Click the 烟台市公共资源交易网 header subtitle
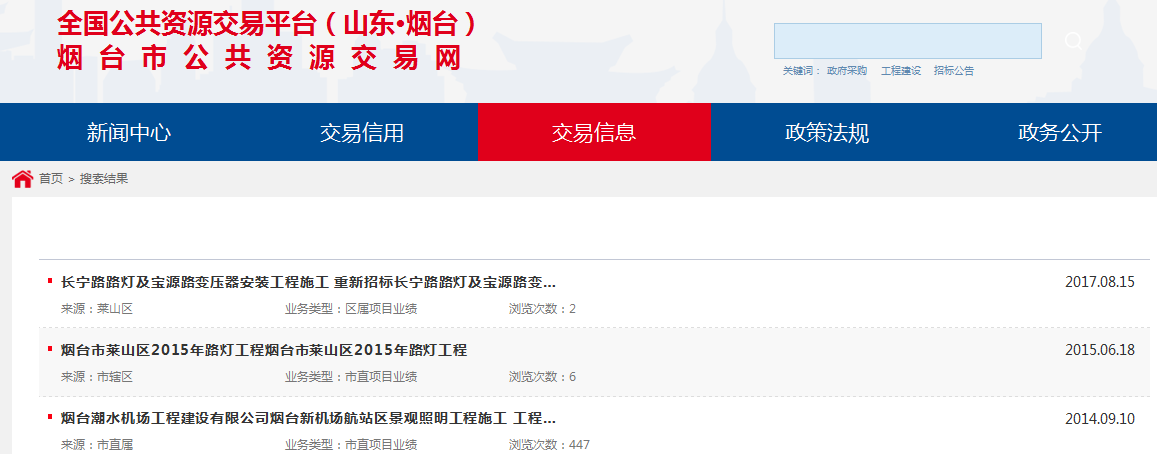 [x=260, y=57]
